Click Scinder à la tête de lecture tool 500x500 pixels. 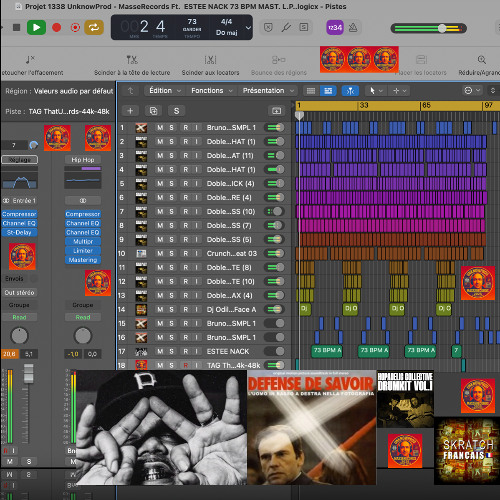(x=132, y=65)
